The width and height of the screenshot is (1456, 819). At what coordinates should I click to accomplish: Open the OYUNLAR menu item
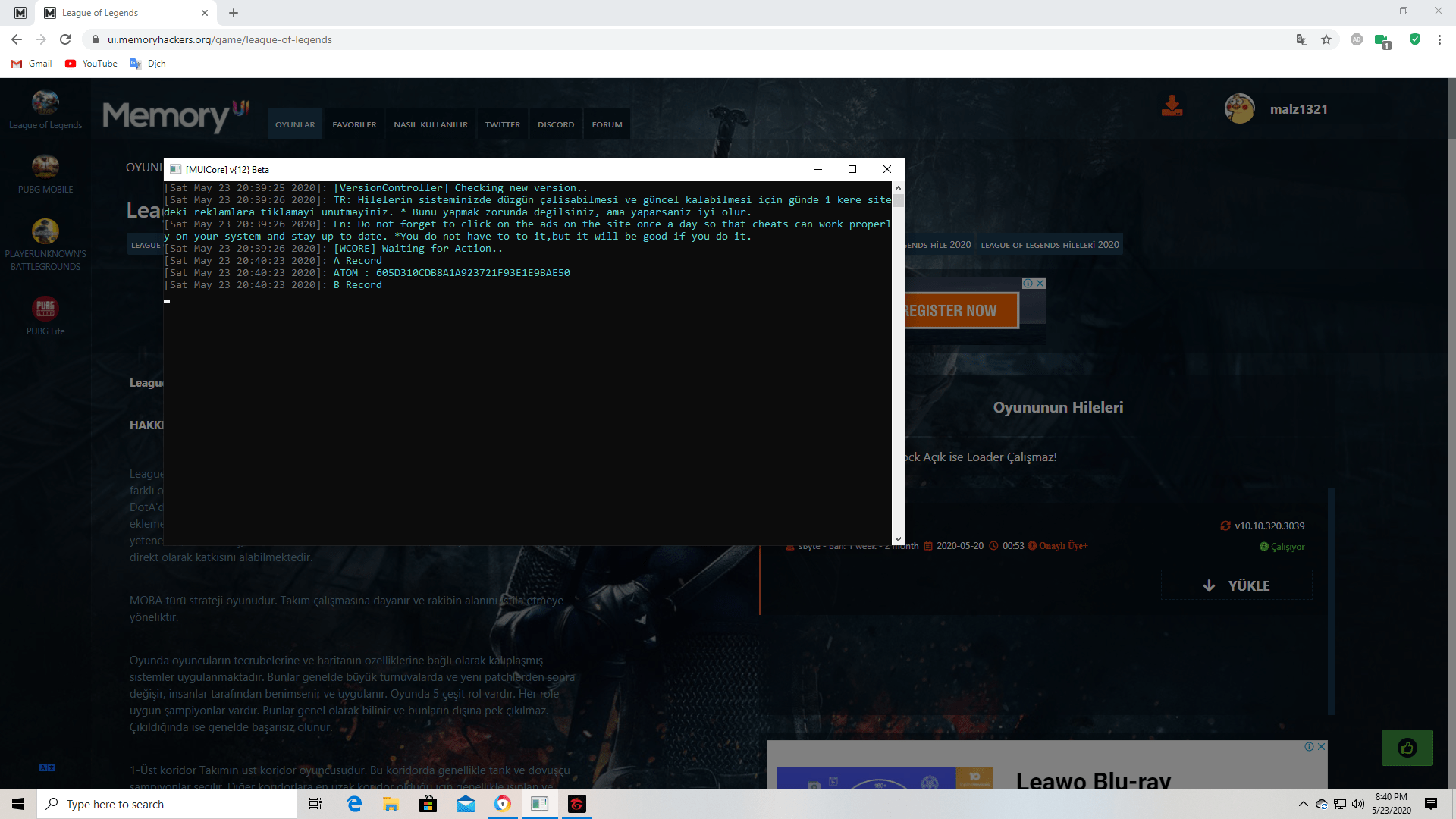pyautogui.click(x=295, y=124)
